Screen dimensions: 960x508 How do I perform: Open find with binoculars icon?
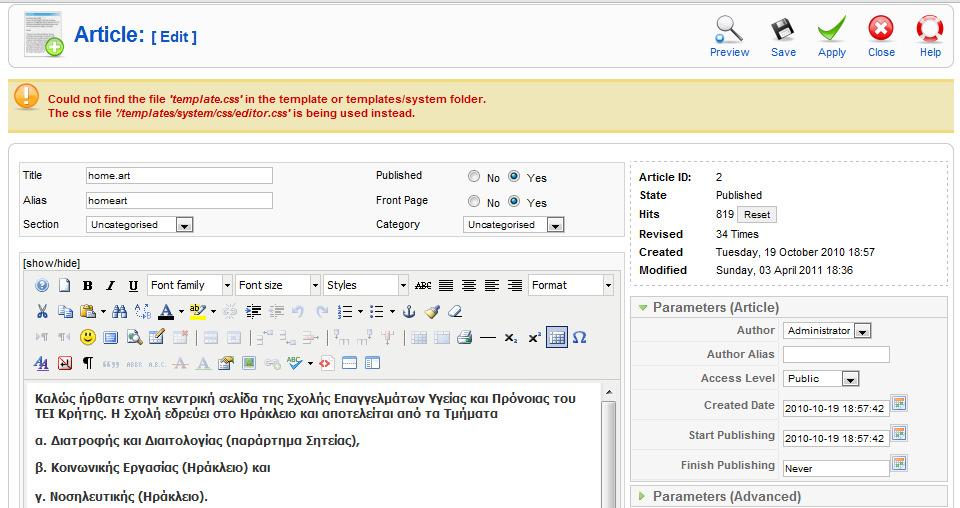point(119,312)
